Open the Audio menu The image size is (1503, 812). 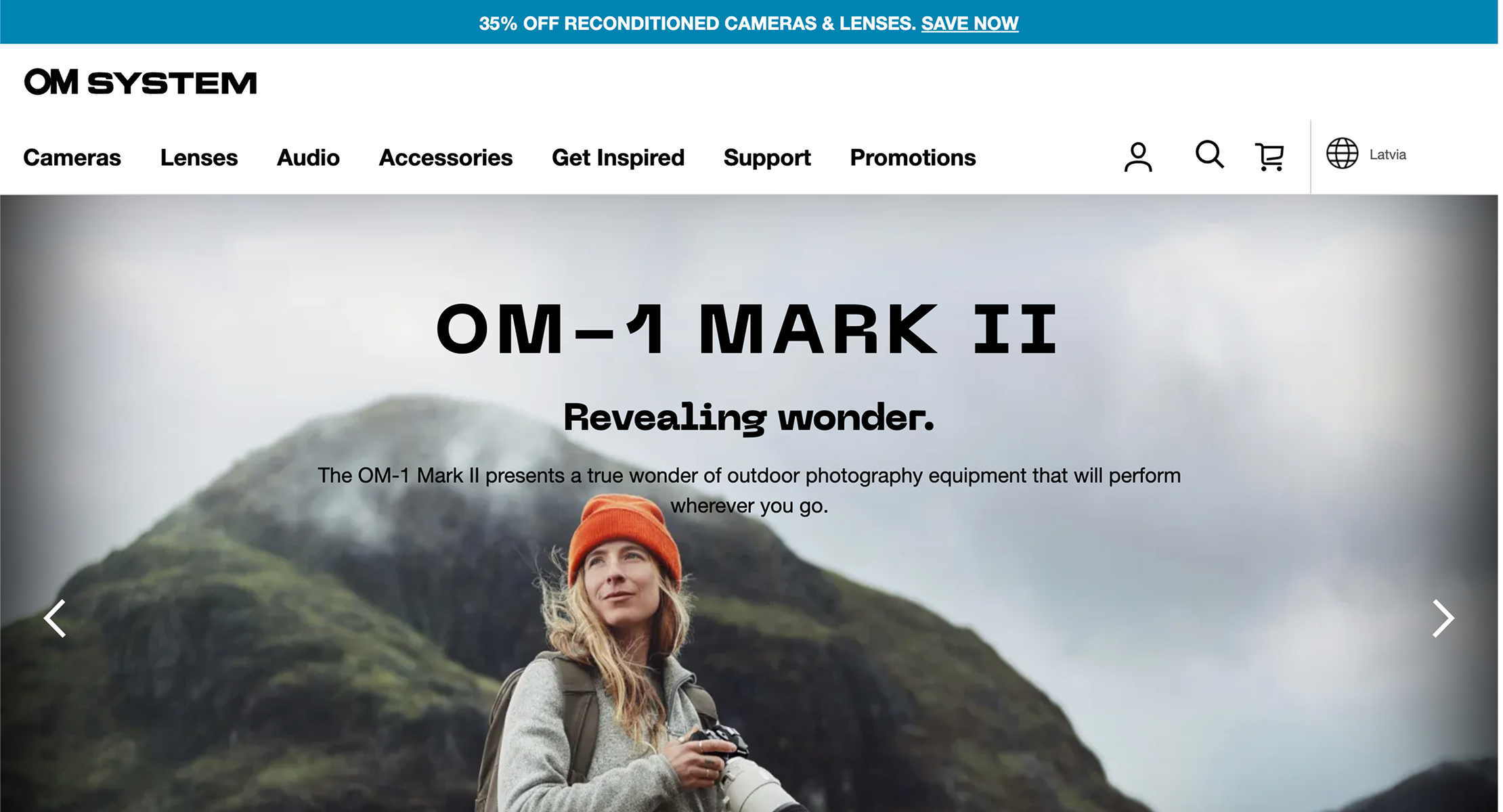308,158
